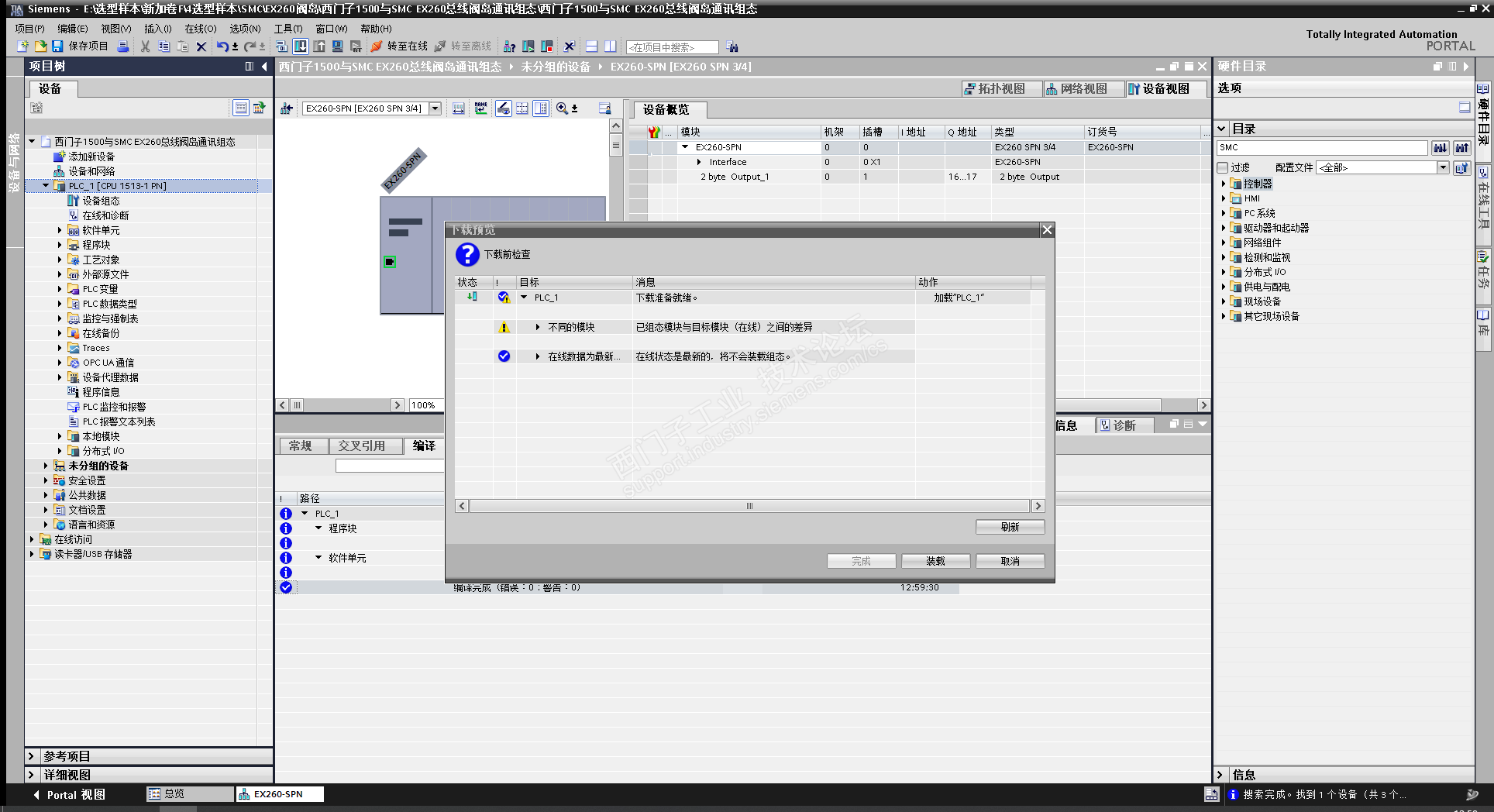Expand the 程序块 node in project tree
This screenshot has height=812, width=1494.
point(60,245)
